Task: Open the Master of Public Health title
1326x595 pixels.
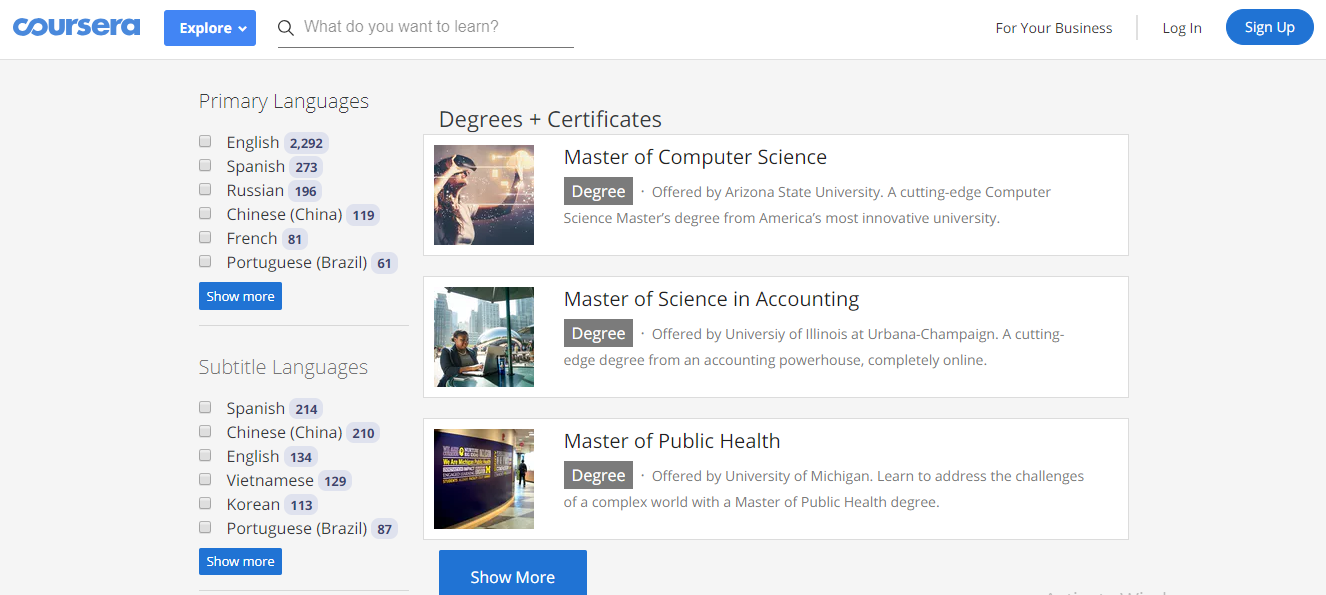Action: 672,441
